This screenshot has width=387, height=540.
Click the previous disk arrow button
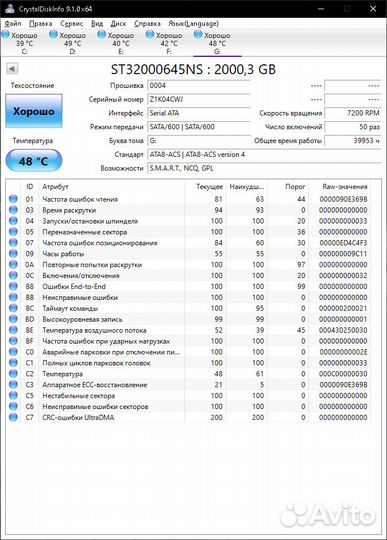tap(12, 69)
